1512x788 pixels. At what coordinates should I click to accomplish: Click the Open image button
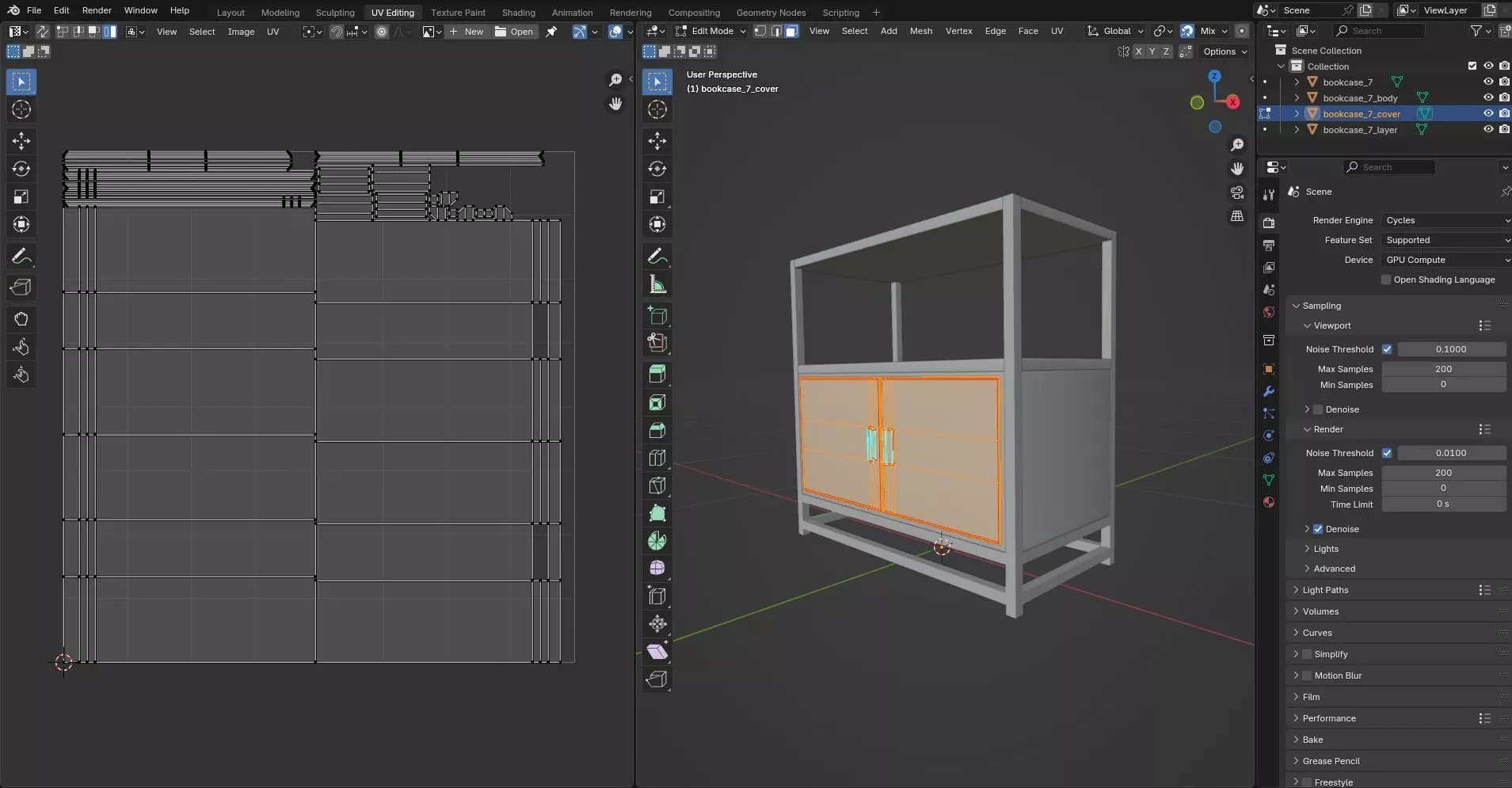pos(514,32)
